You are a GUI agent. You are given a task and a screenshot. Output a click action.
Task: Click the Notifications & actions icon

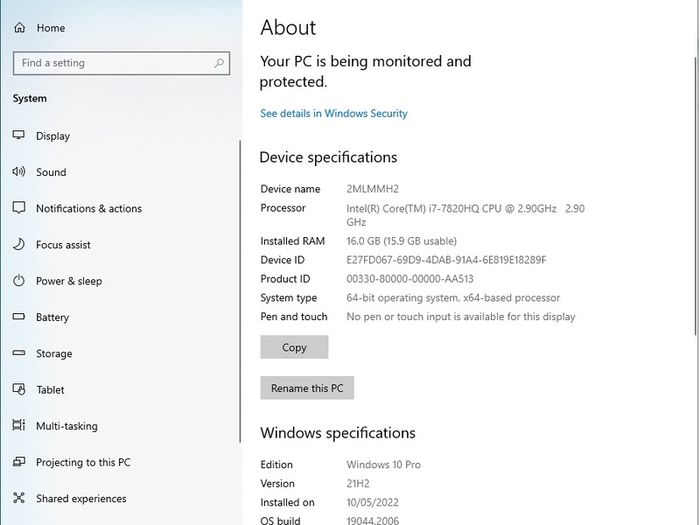click(19, 208)
